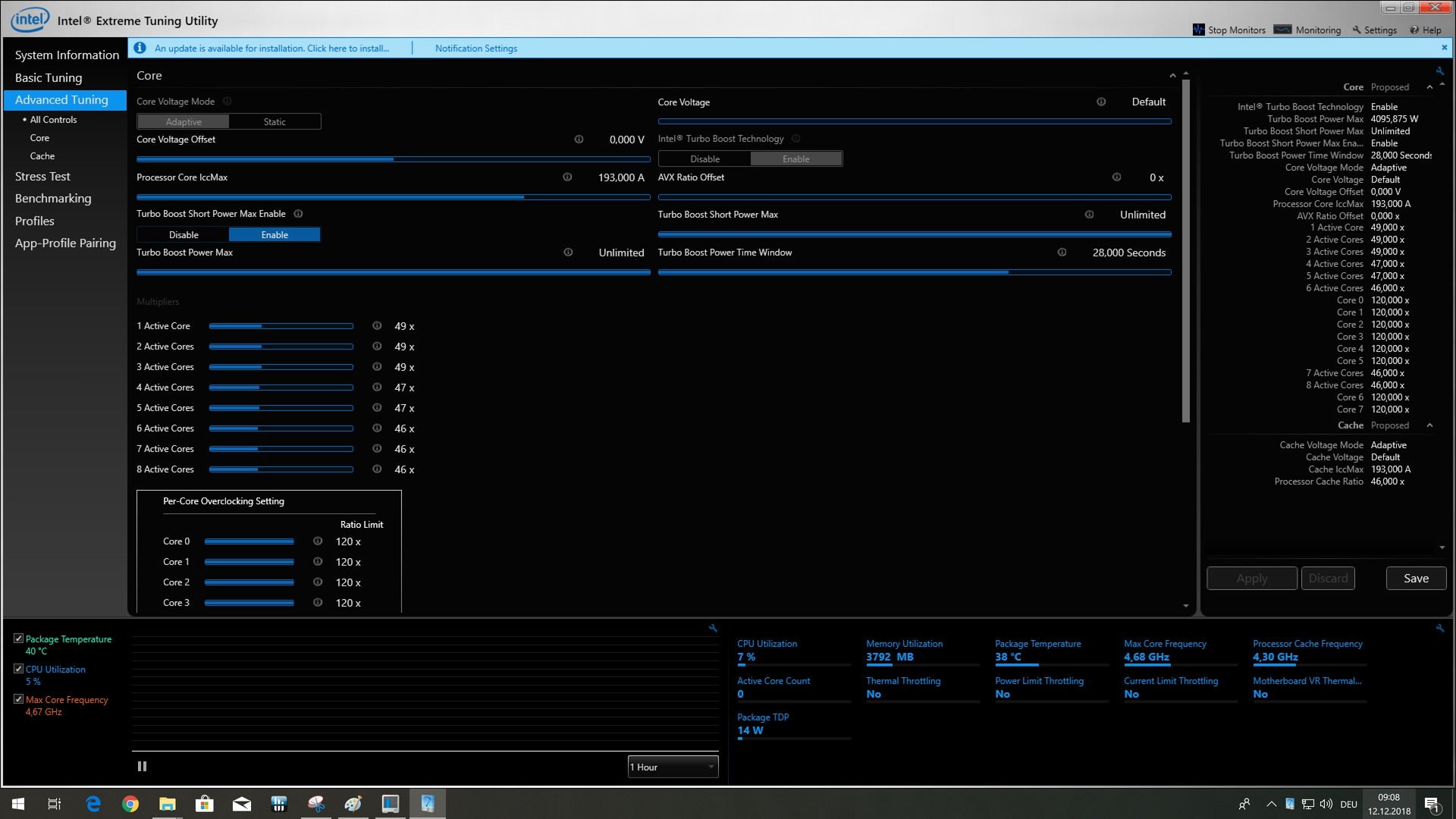The image size is (1456, 819).
Task: Click the Stop Monitors icon
Action: (1198, 30)
